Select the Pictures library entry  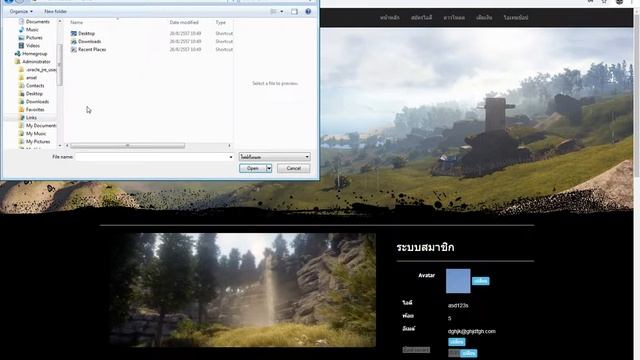(31, 38)
